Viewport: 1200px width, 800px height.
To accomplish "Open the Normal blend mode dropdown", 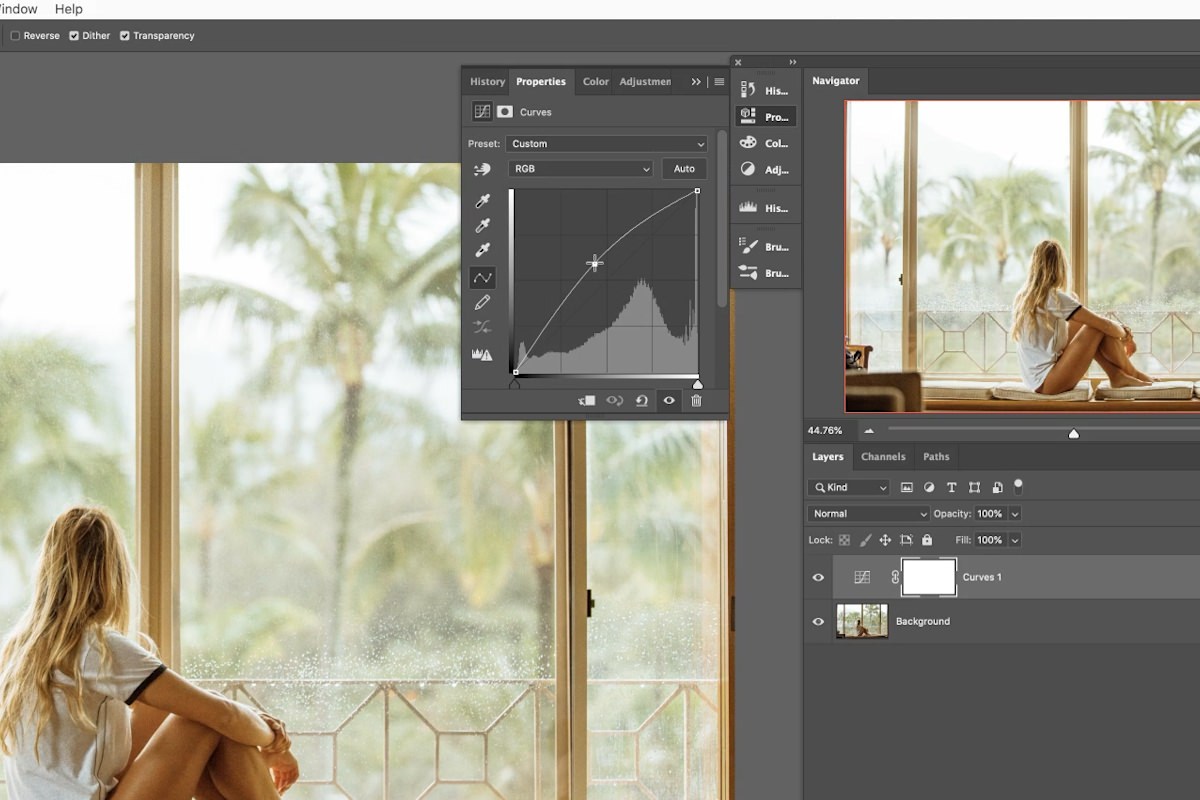I will pos(868,514).
